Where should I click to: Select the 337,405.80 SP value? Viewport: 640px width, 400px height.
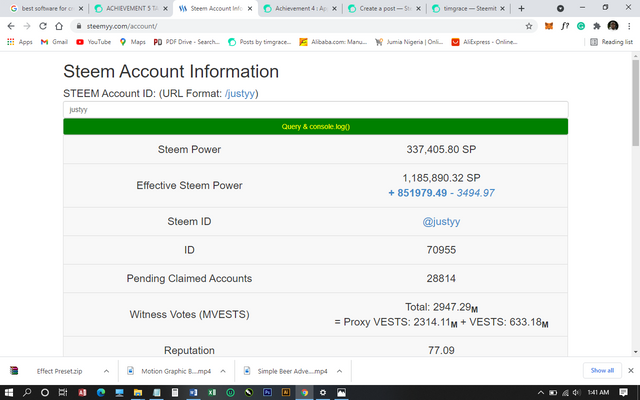coord(441,149)
